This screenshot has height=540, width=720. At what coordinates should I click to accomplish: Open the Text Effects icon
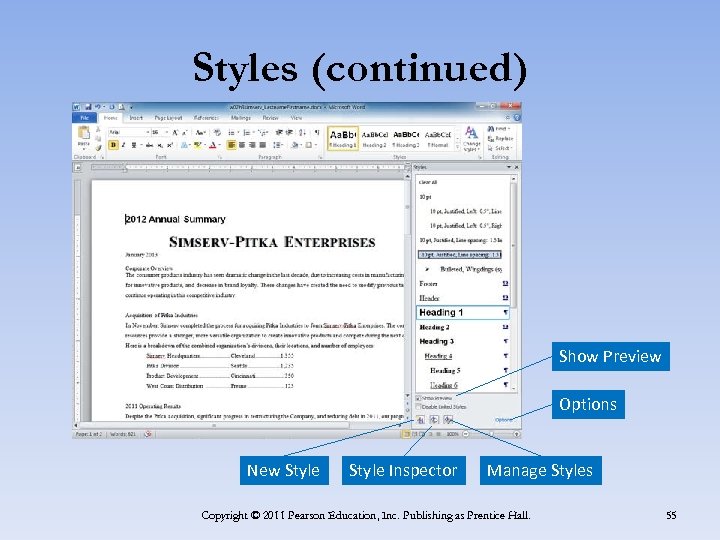184,145
